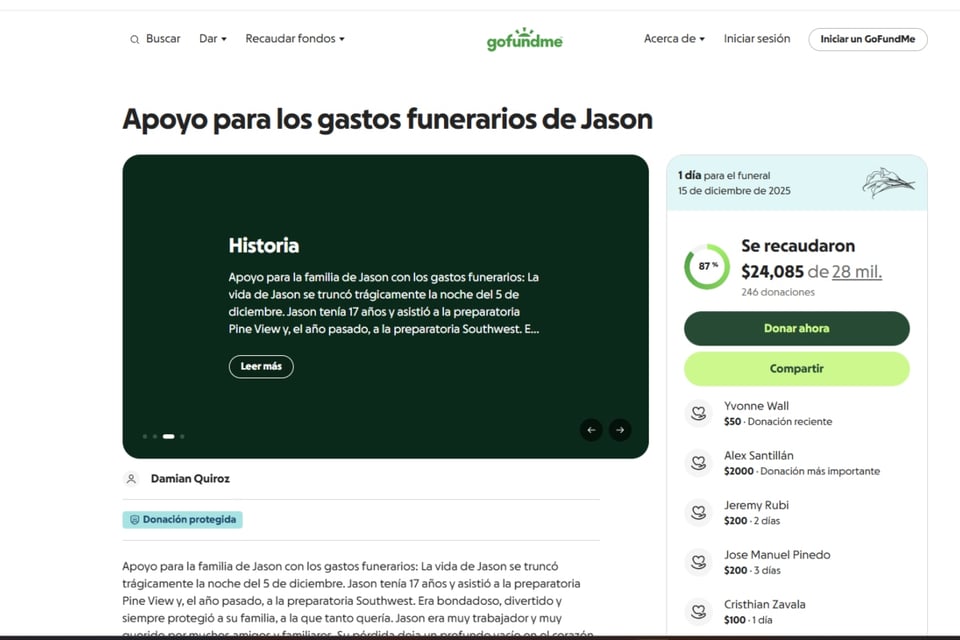The width and height of the screenshot is (960, 640).
Task: Select the active third carousel dot
Action: 168,437
